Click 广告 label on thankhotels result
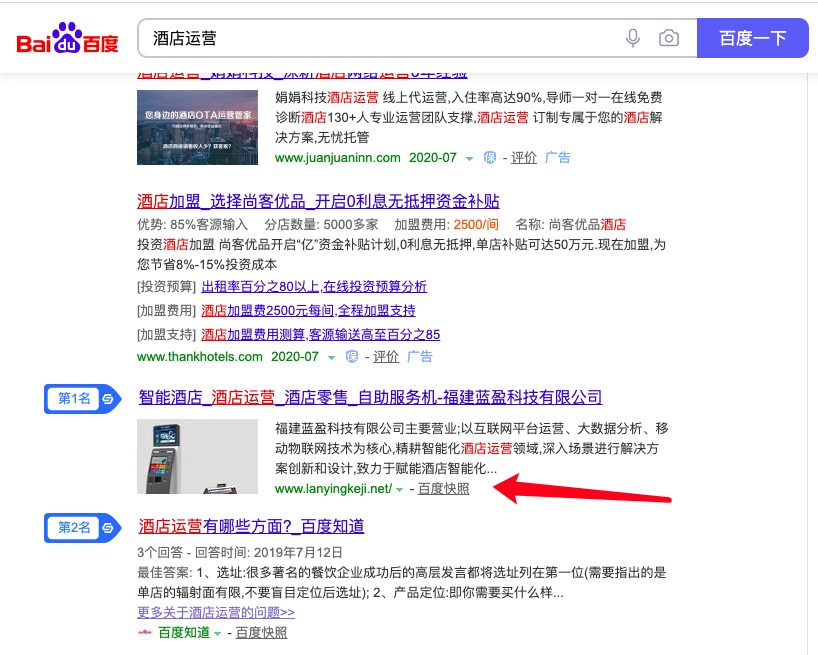Viewport: 818px width, 655px height. tap(419, 357)
